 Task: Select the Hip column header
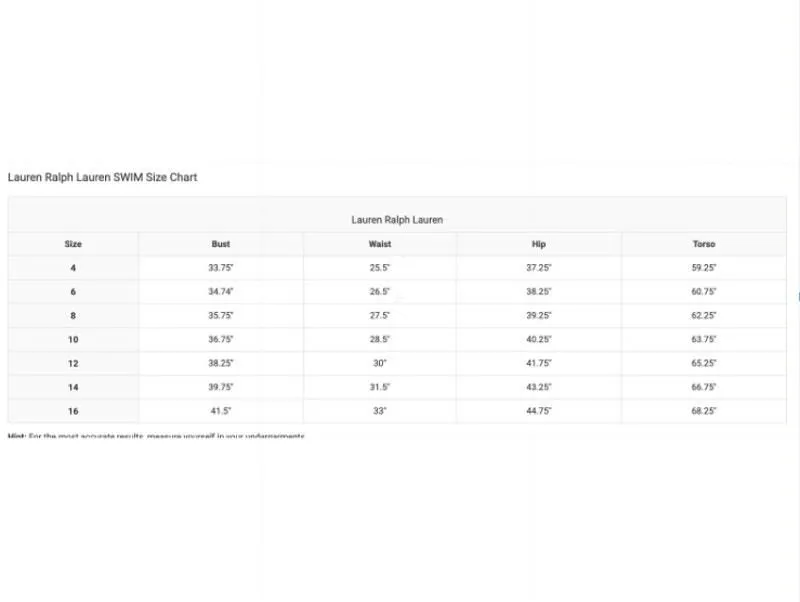tap(539, 244)
